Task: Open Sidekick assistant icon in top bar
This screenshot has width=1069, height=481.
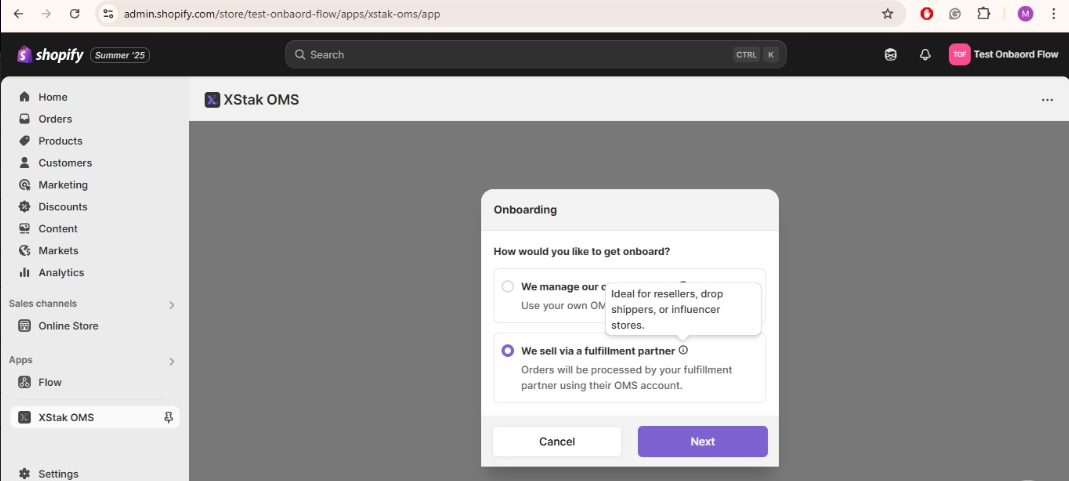Action: 891,55
